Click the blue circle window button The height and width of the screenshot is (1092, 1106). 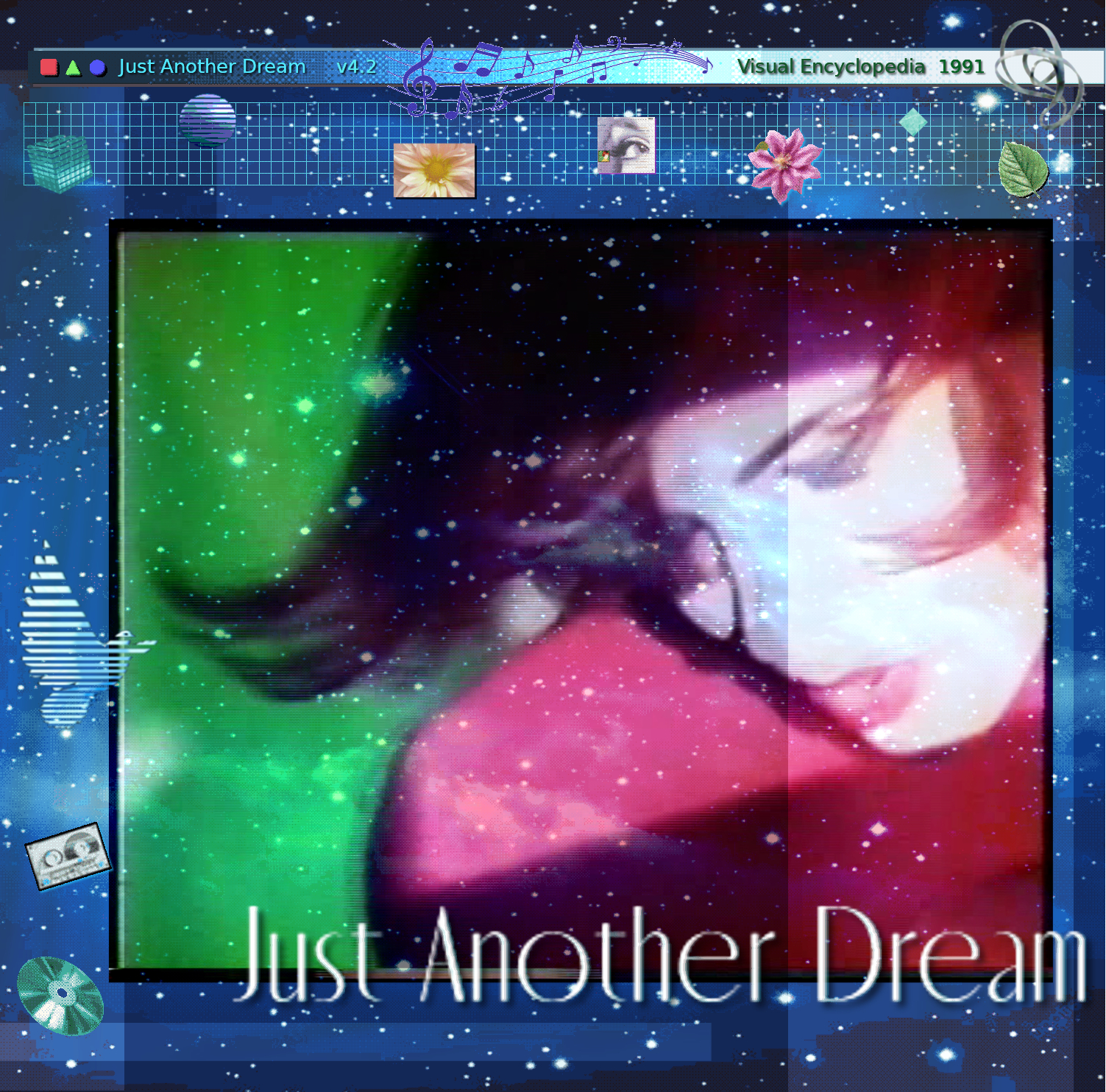click(97, 68)
